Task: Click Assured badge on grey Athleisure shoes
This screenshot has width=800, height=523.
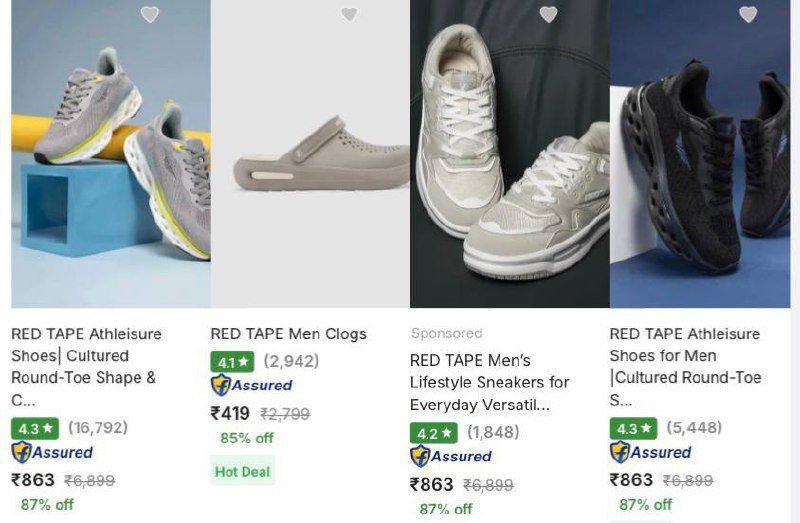Action: click(x=52, y=452)
